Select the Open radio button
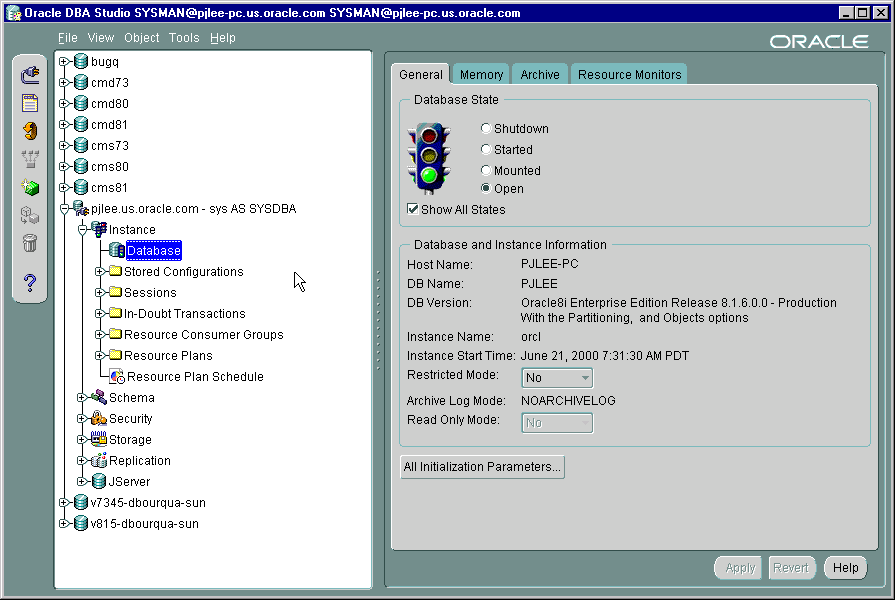The height and width of the screenshot is (600, 895). [486, 188]
